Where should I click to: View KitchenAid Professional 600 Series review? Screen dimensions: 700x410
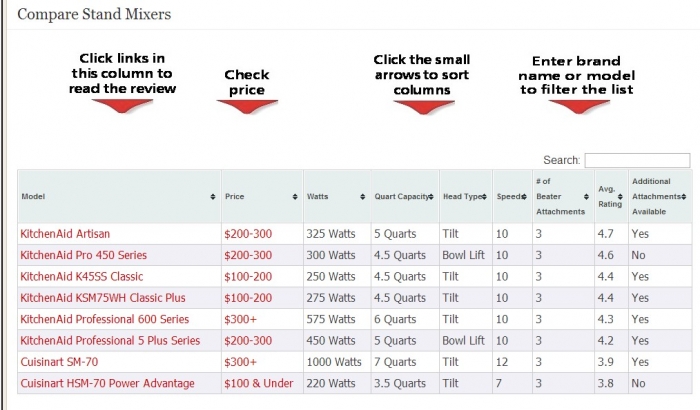coord(104,319)
